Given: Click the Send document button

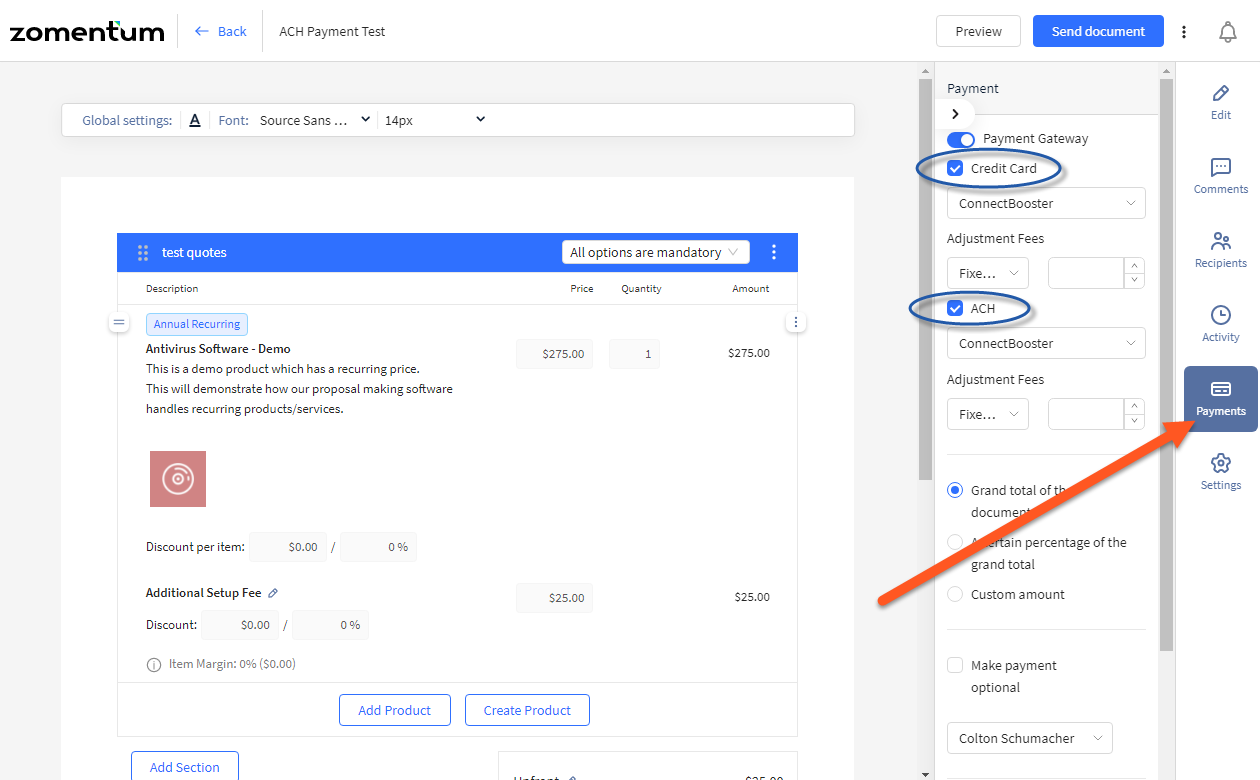Looking at the screenshot, I should click(1098, 31).
